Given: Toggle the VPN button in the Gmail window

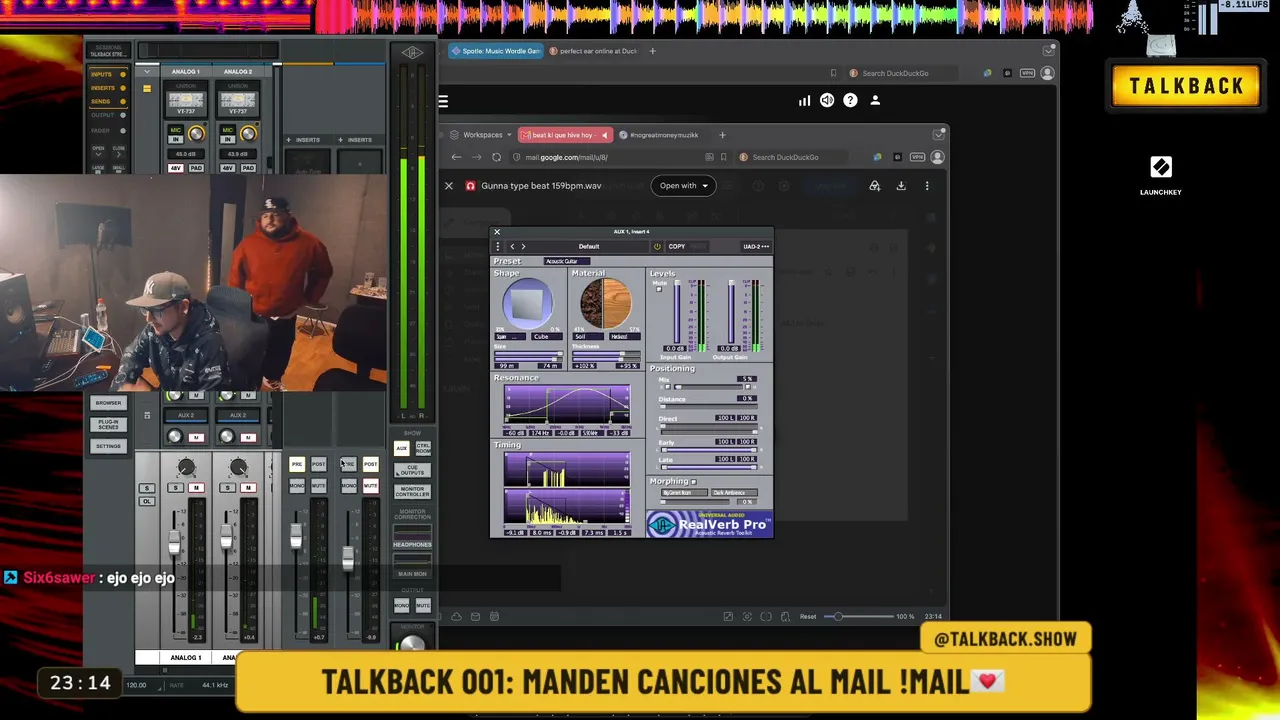Looking at the screenshot, I should 917,157.
